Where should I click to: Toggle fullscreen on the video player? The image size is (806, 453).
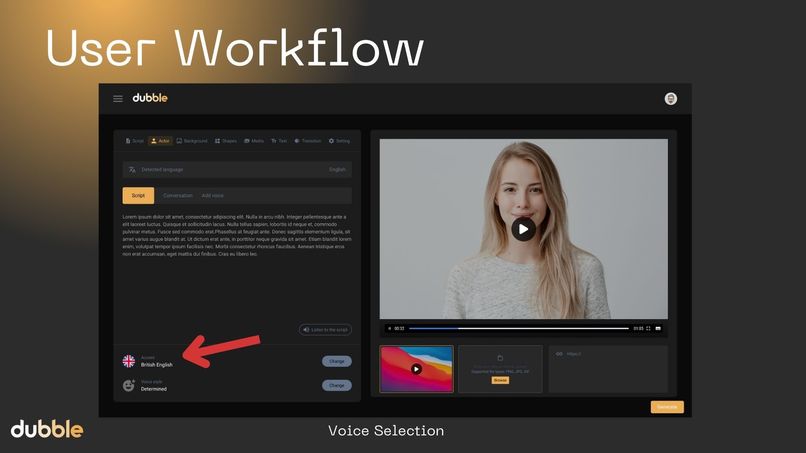(x=648, y=328)
